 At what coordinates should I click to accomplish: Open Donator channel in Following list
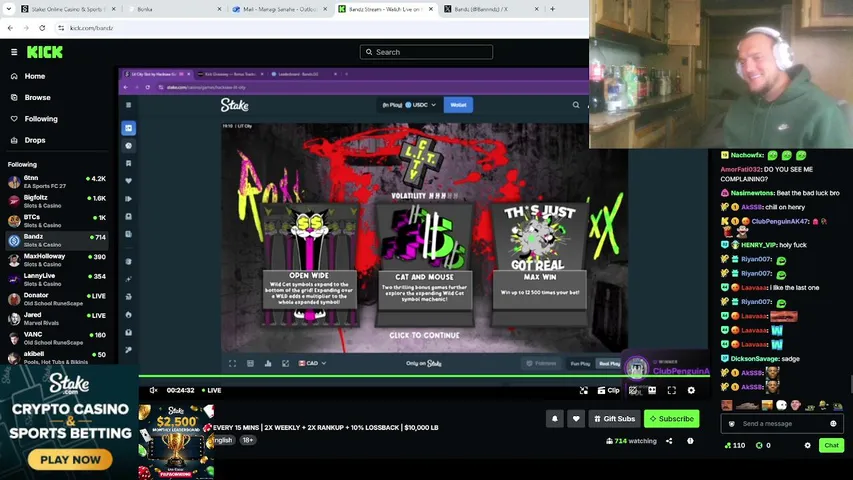pyautogui.click(x=57, y=299)
